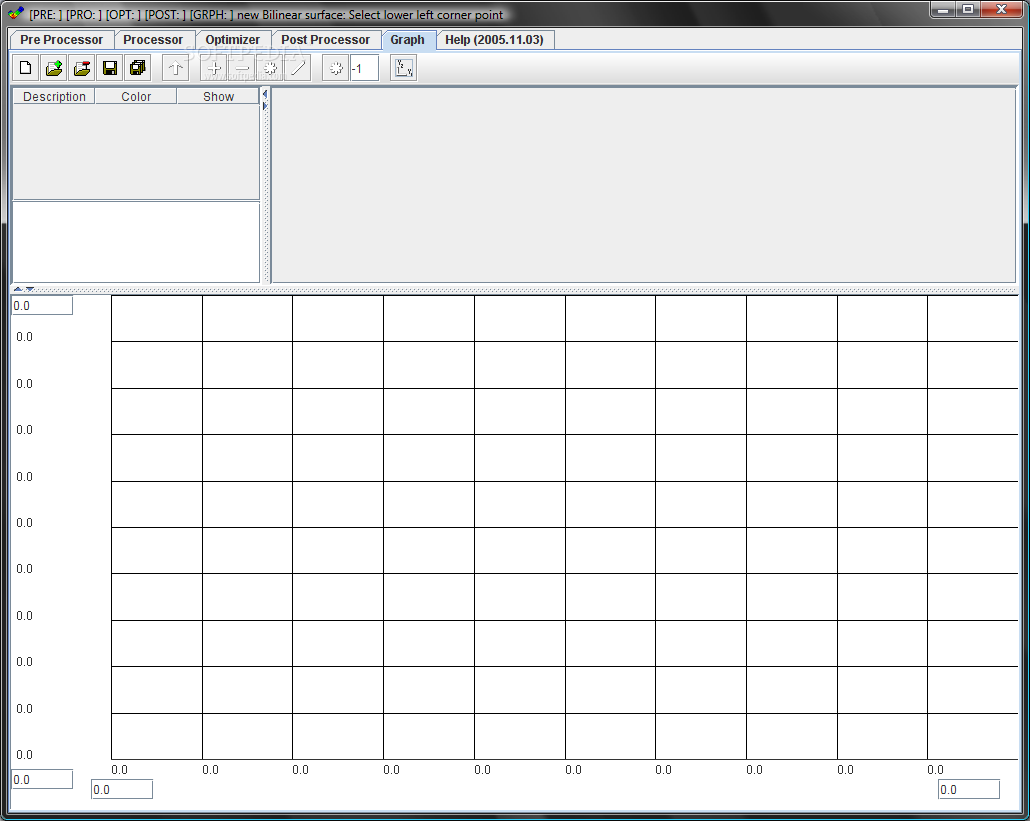Select the diagonal line tool icon
This screenshot has width=1030, height=821.
298,68
